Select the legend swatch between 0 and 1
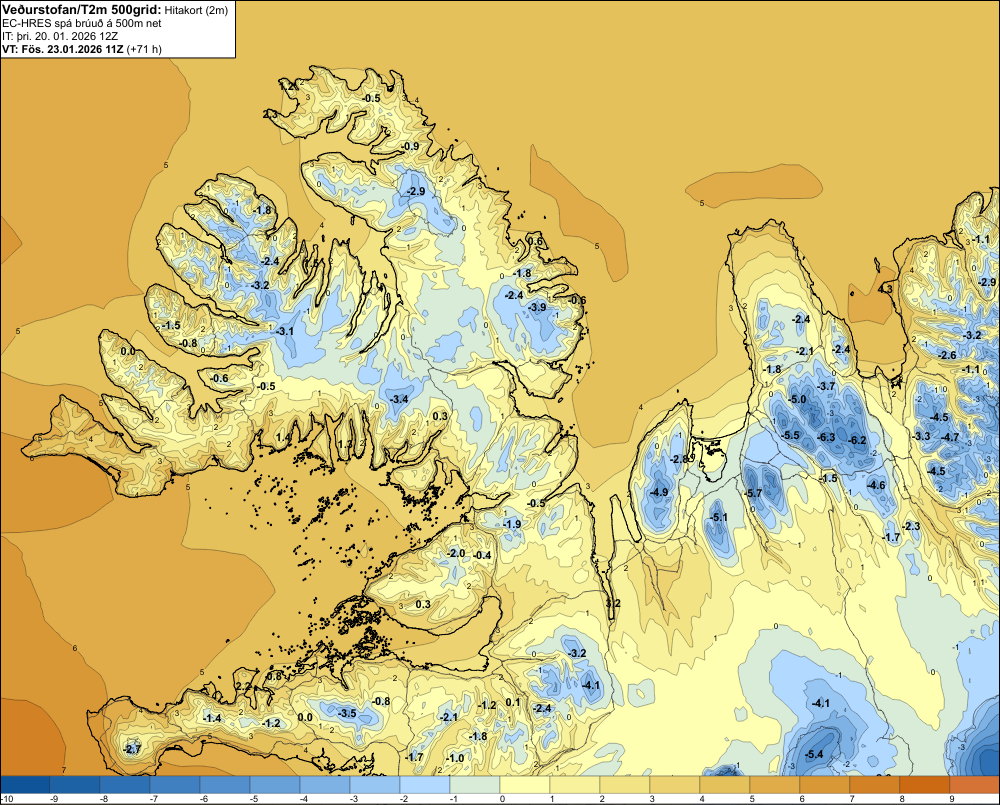This screenshot has width=1000, height=805. tap(525, 784)
